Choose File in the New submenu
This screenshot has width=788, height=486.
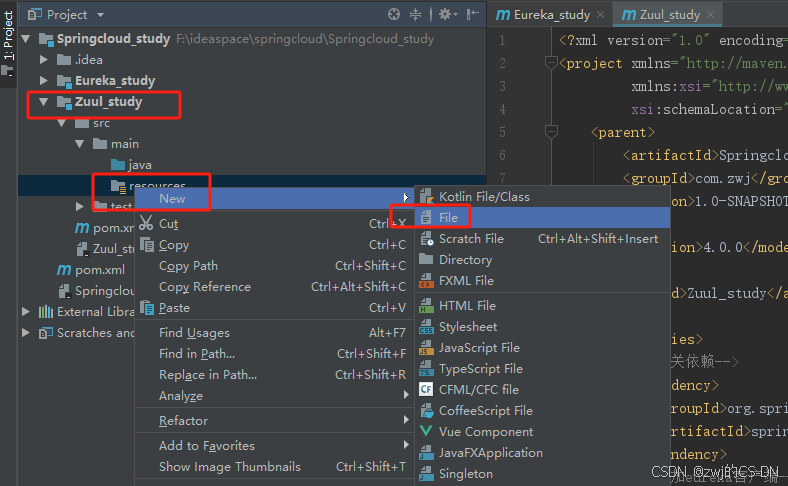tap(543, 218)
